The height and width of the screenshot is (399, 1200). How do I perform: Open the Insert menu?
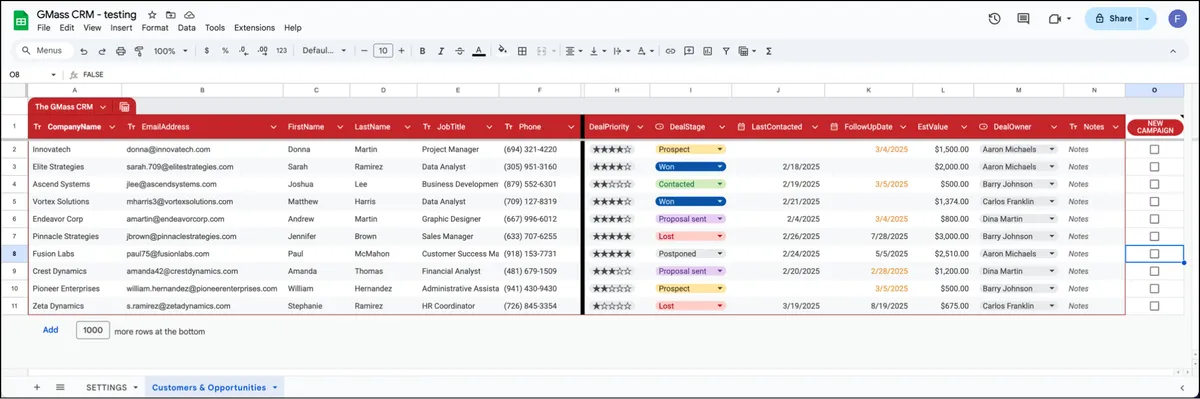coord(121,28)
